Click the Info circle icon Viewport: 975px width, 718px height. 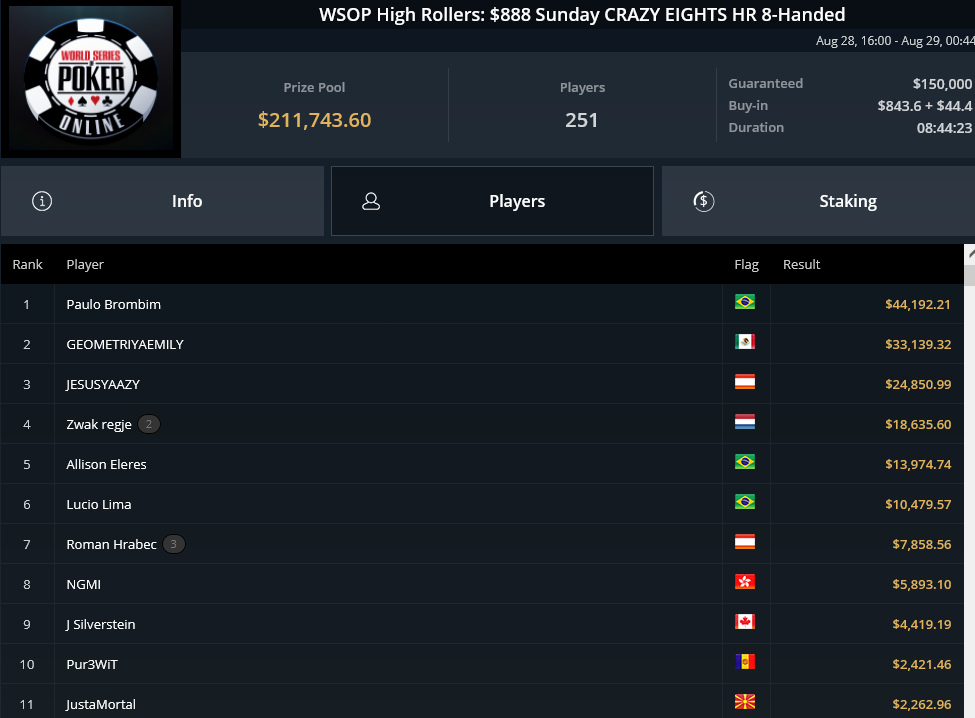click(x=42, y=201)
